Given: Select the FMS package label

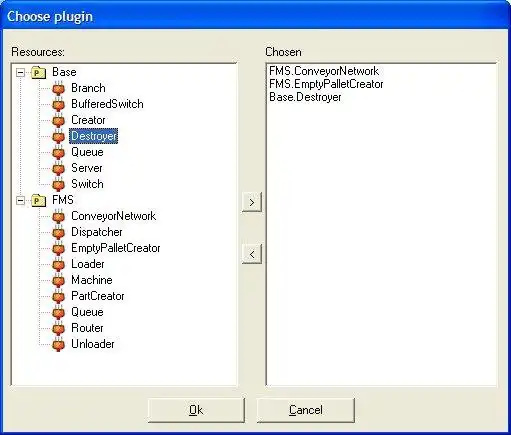Looking at the screenshot, I should pyautogui.click(x=63, y=200).
